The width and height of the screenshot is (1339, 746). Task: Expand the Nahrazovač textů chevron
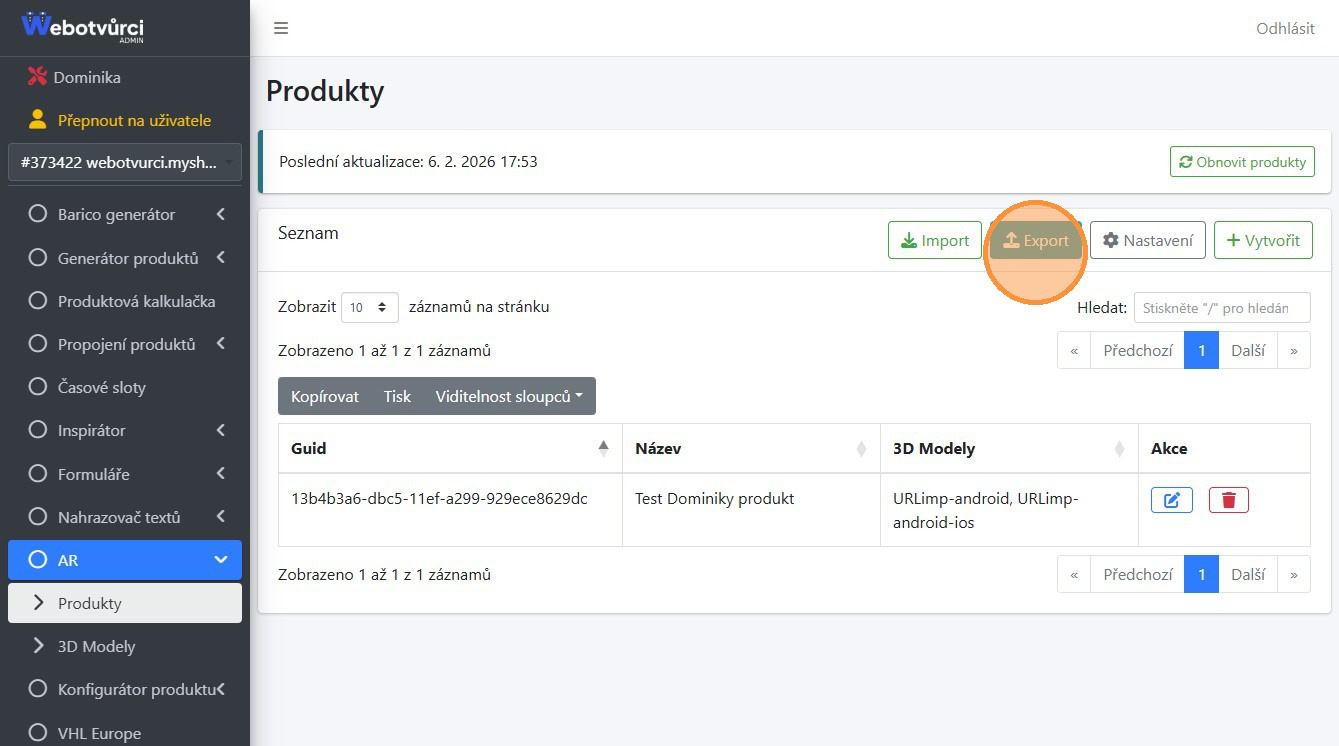pyautogui.click(x=221, y=517)
